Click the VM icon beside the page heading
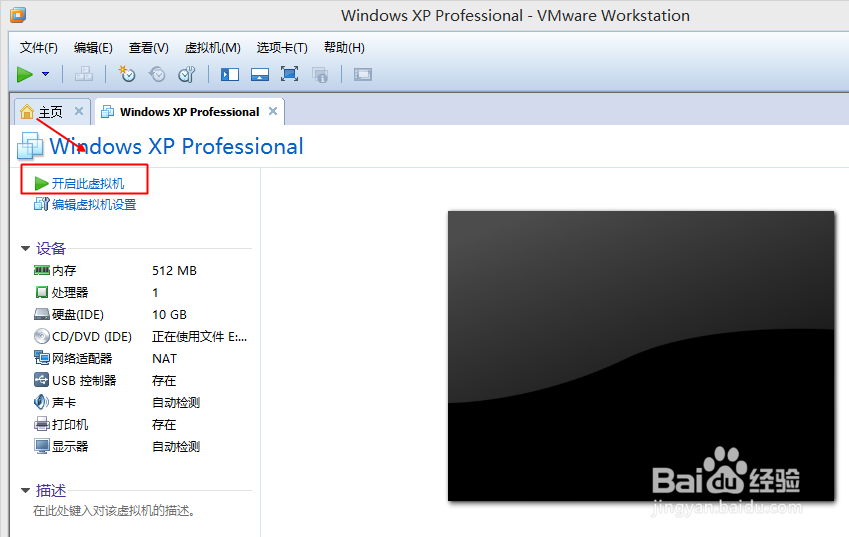The width and height of the screenshot is (849, 537). [30, 146]
